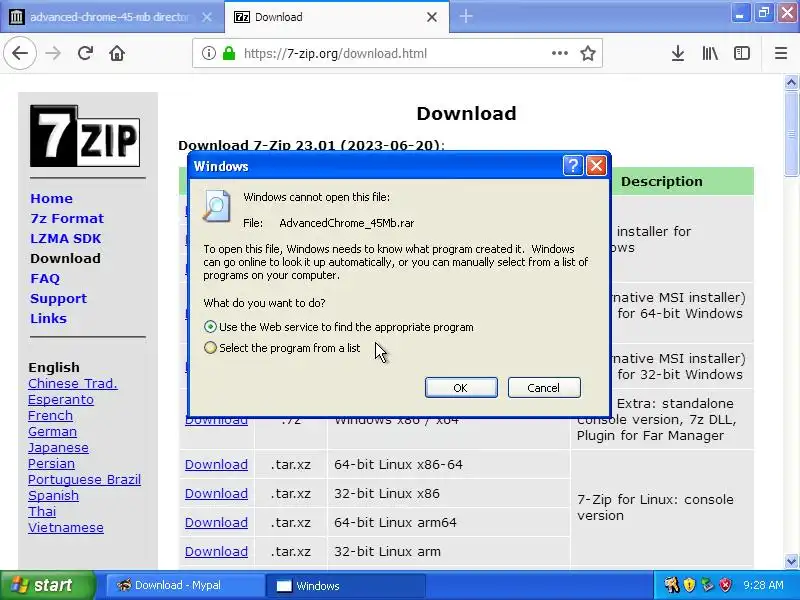Open the FAQ sidebar link
Viewport: 800px width, 600px height.
(45, 279)
